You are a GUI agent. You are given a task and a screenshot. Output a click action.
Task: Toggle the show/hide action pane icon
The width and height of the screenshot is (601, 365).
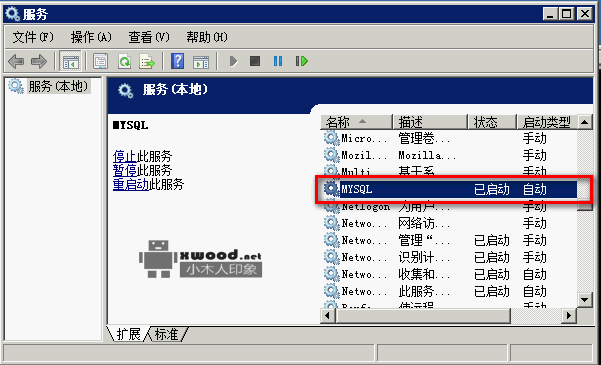[201, 61]
